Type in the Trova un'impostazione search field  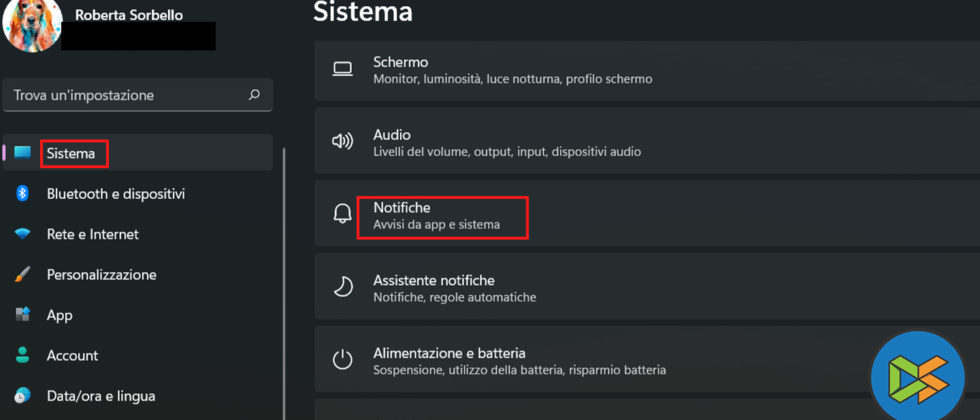pyautogui.click(x=125, y=95)
